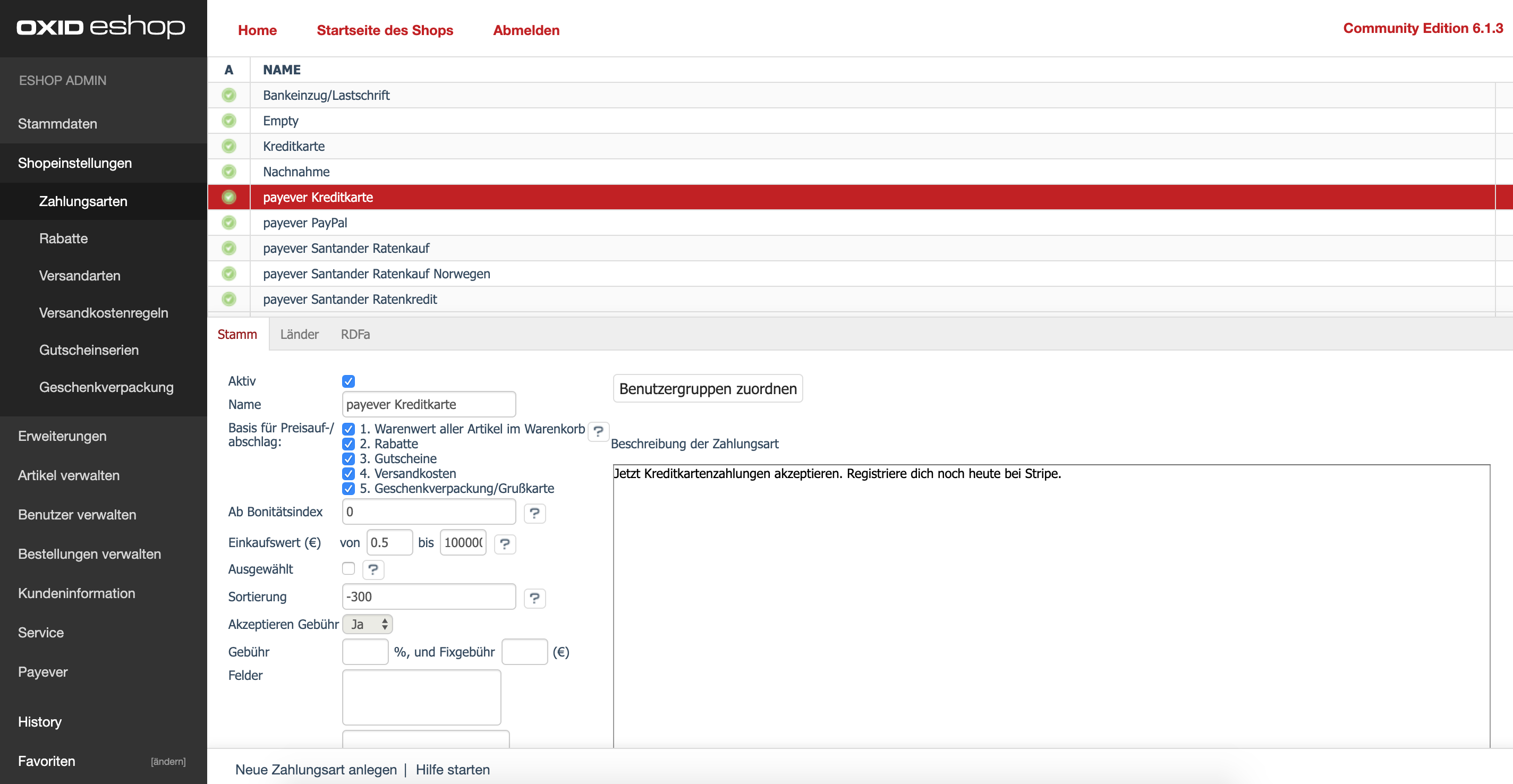The width and height of the screenshot is (1513, 784).
Task: Click active icon for payever Santander Ratenkauf Norwegen
Action: coord(228,274)
